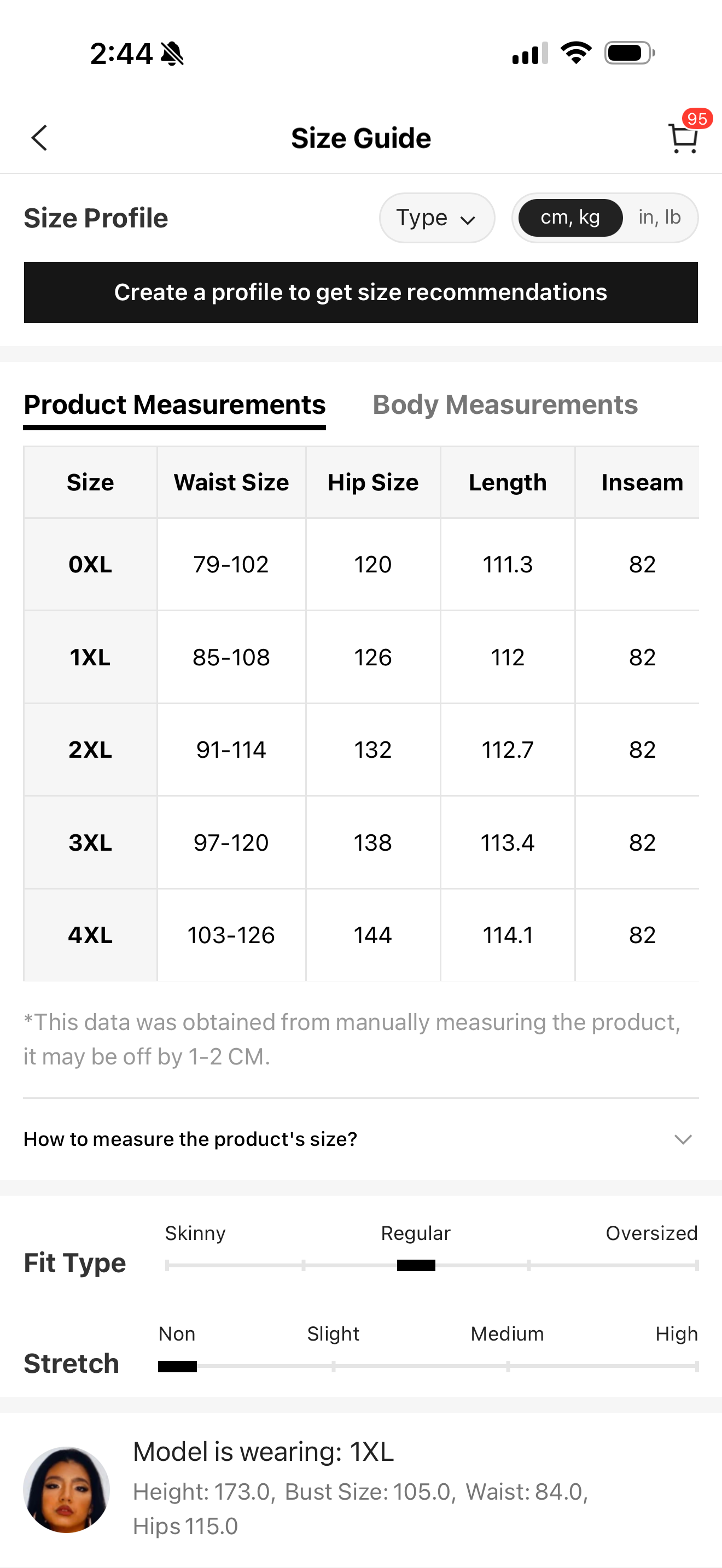Open the Type dropdown

point(436,218)
